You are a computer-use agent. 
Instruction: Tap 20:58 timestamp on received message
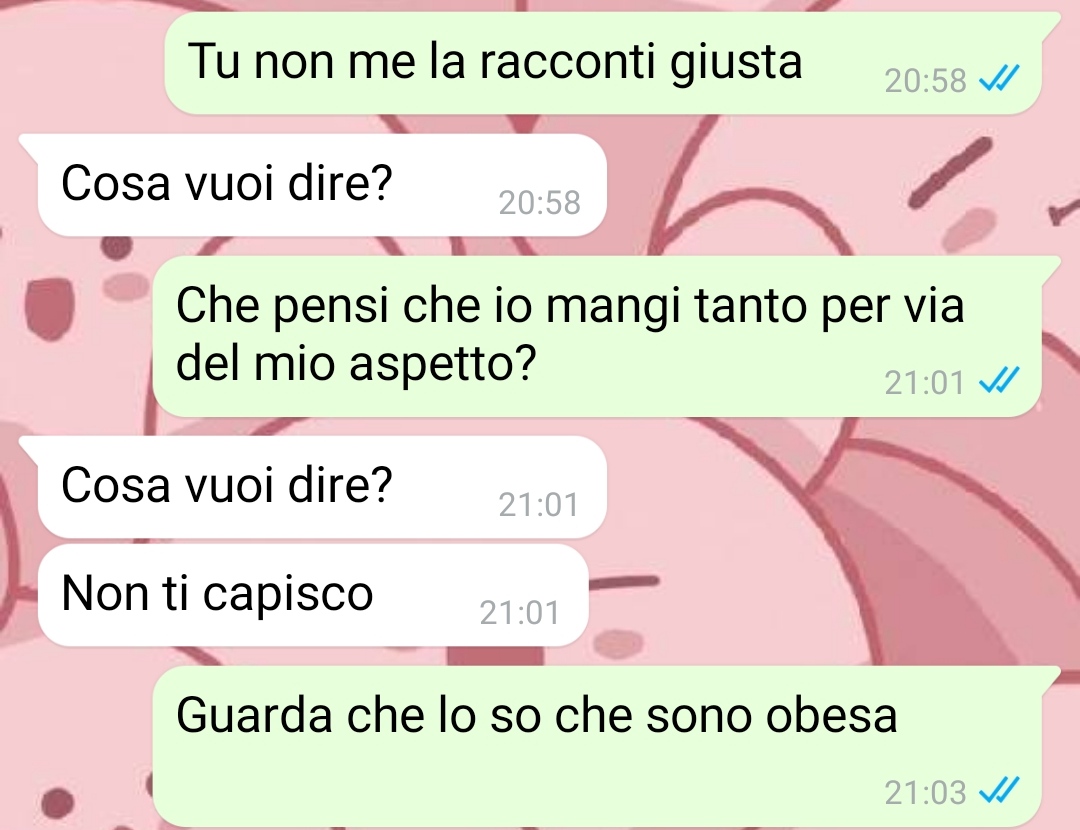(x=539, y=203)
